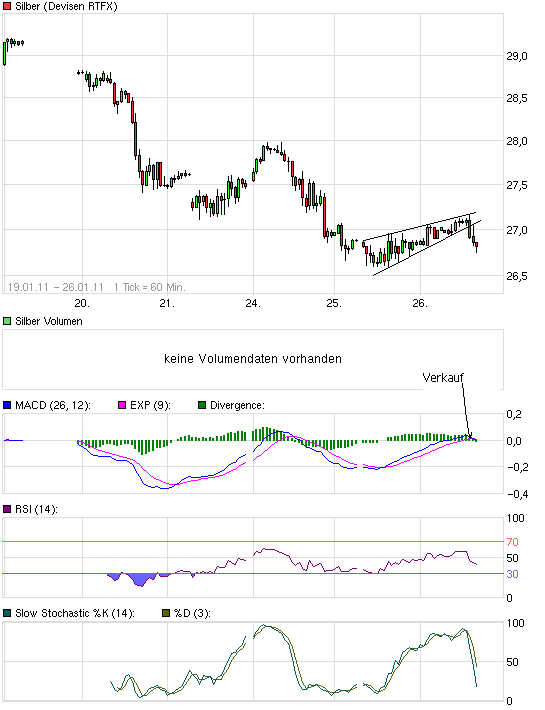Select the 24. date label on the axis
This screenshot has height=710, width=545.
click(x=253, y=303)
